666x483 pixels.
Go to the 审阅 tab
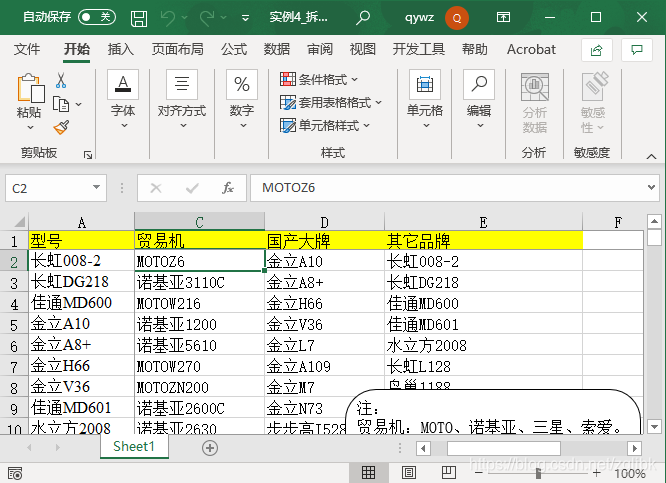(x=320, y=49)
